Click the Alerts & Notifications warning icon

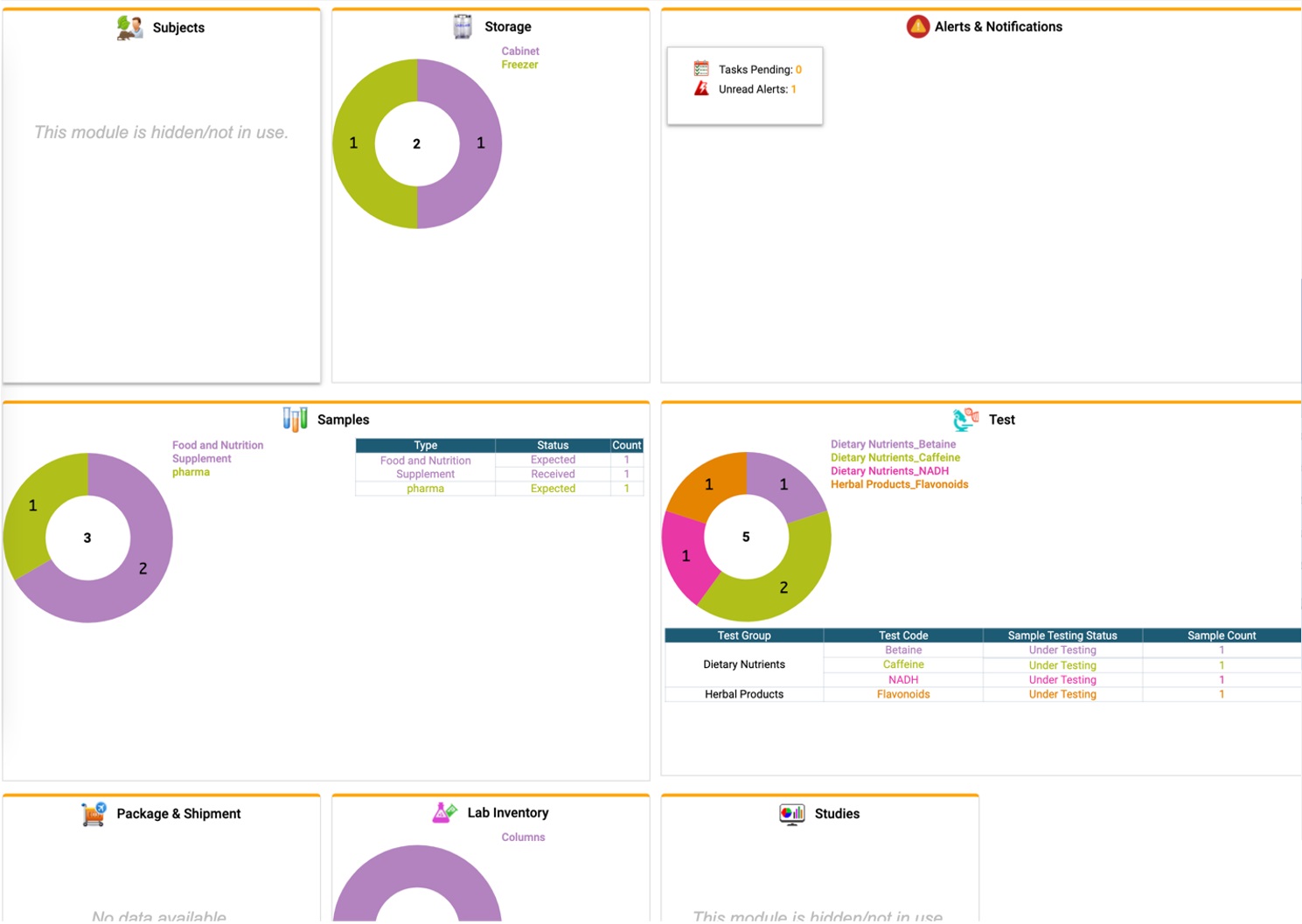coord(917,27)
